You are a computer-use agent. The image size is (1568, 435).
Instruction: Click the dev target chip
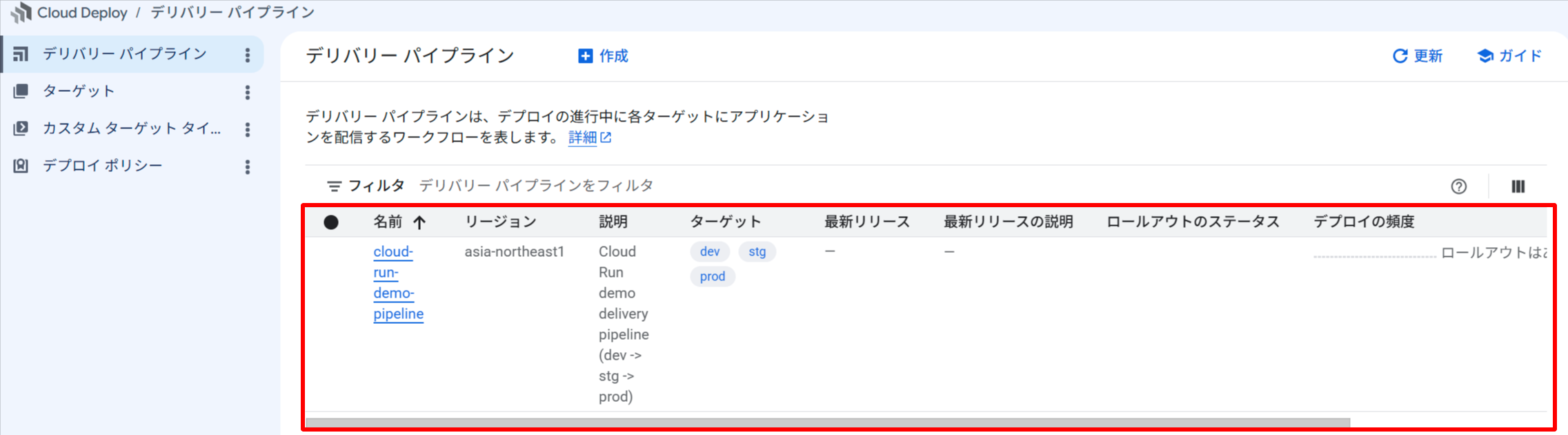[710, 251]
